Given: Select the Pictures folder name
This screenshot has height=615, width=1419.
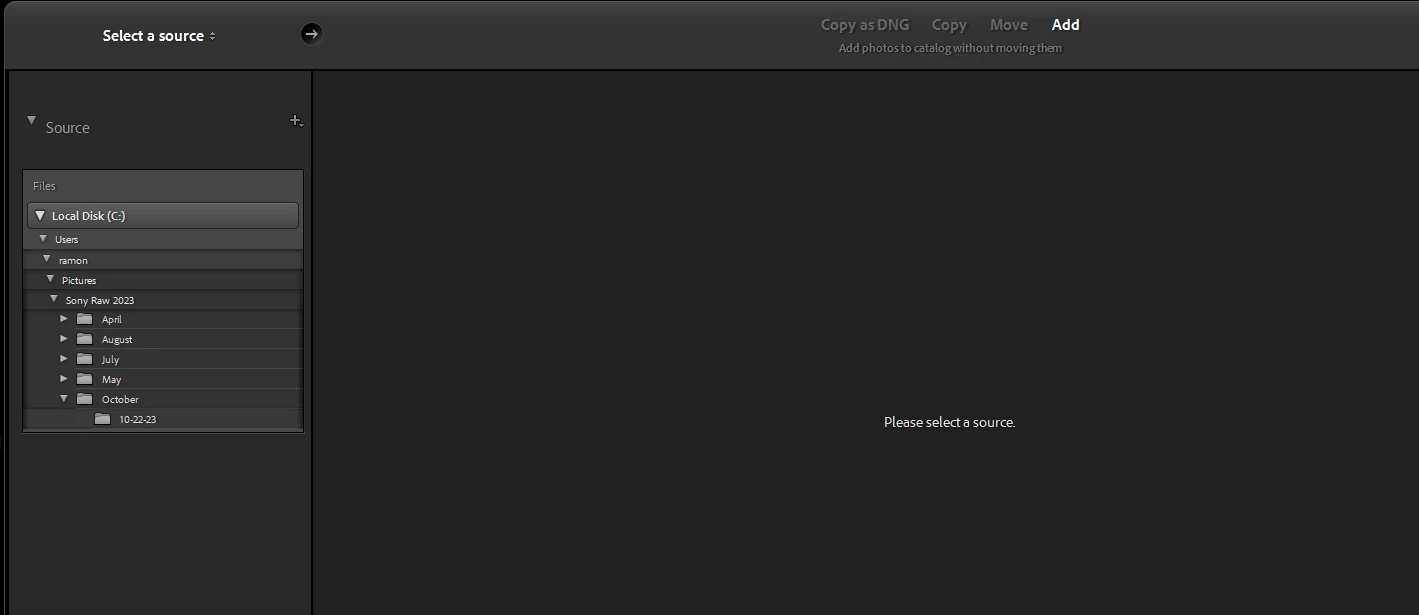Looking at the screenshot, I should (79, 281).
